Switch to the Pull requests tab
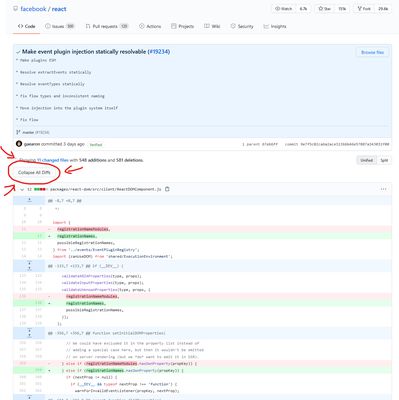The width and height of the screenshot is (399, 400). tap(107, 26)
